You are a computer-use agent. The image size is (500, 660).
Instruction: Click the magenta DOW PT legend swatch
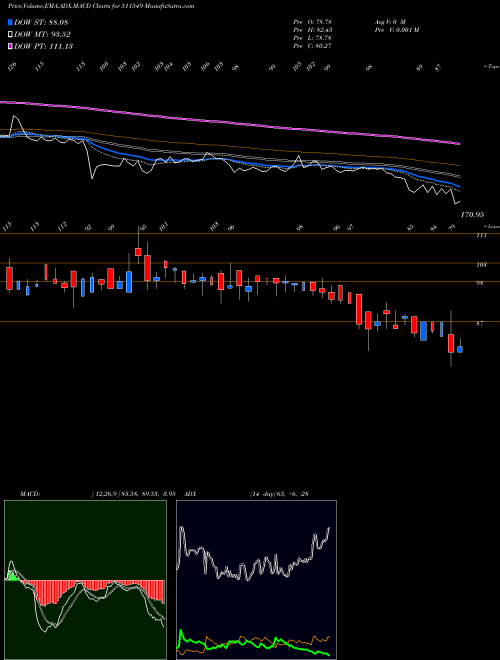click(10, 46)
